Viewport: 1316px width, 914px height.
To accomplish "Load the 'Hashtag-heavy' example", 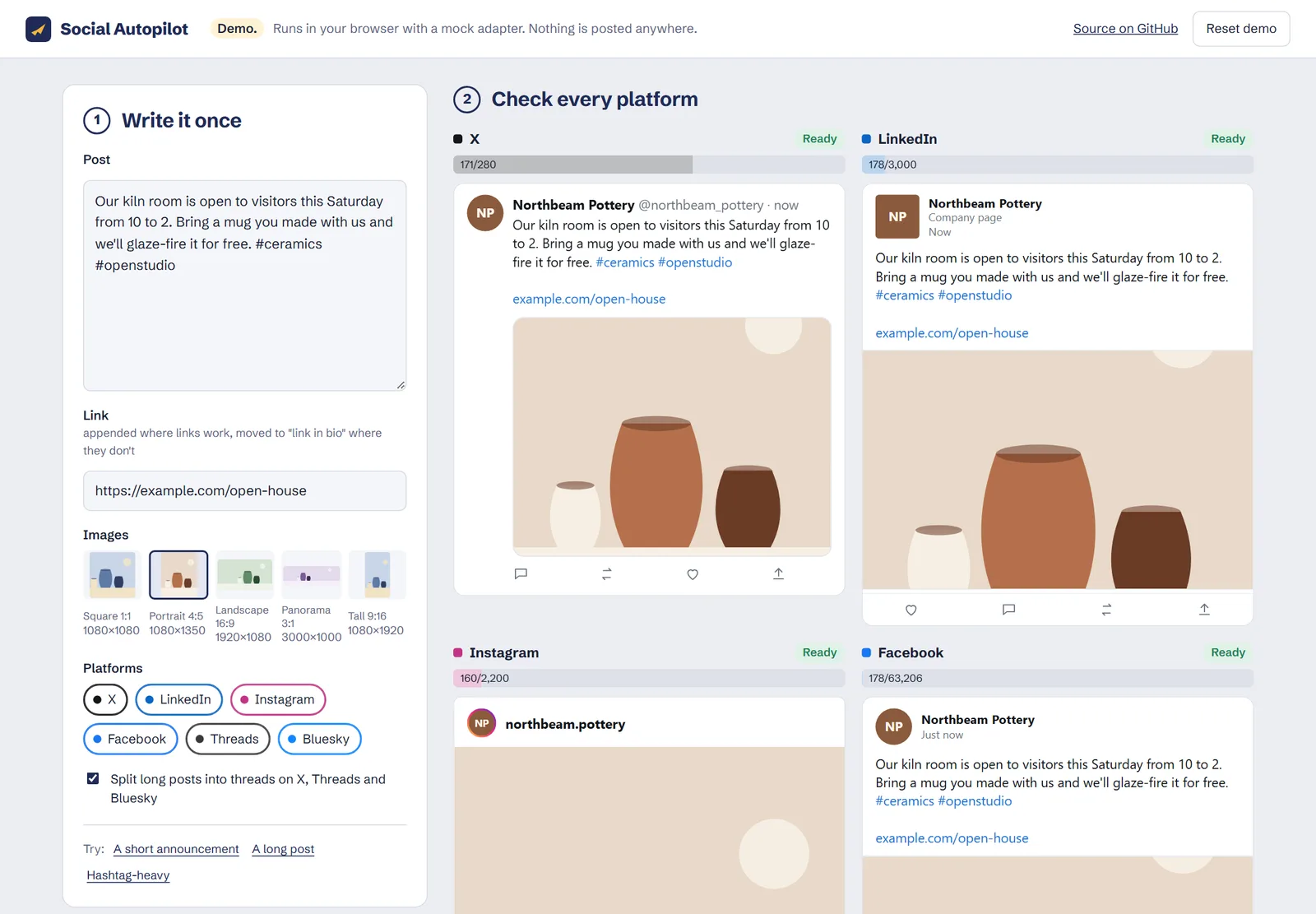I will click(x=128, y=875).
